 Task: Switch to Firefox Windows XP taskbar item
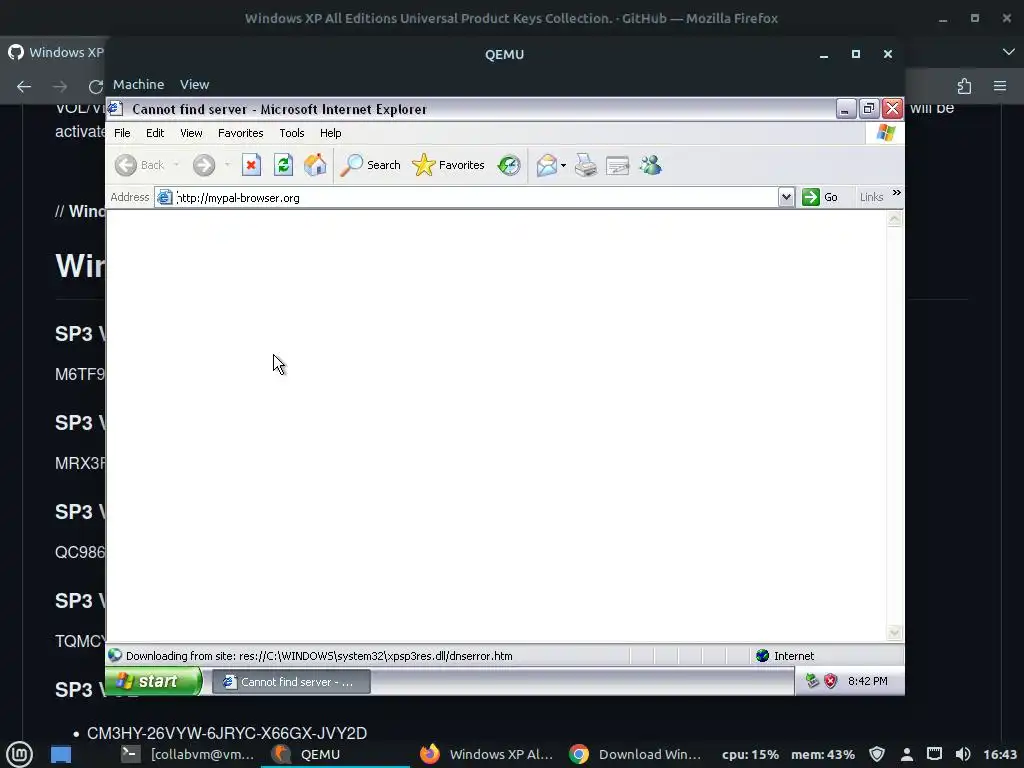[x=487, y=754]
